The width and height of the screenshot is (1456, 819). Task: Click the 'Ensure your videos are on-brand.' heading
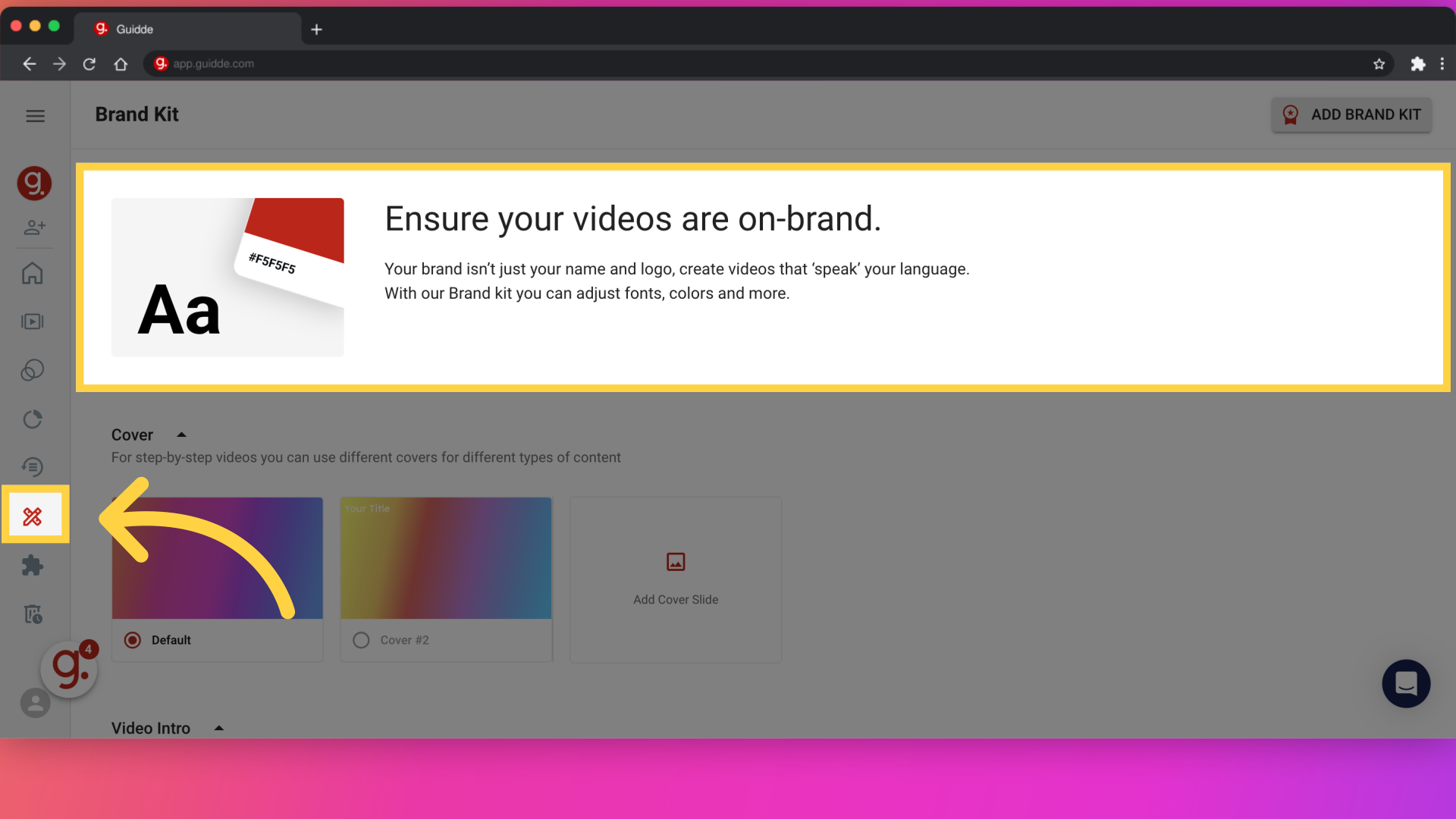[x=632, y=219]
